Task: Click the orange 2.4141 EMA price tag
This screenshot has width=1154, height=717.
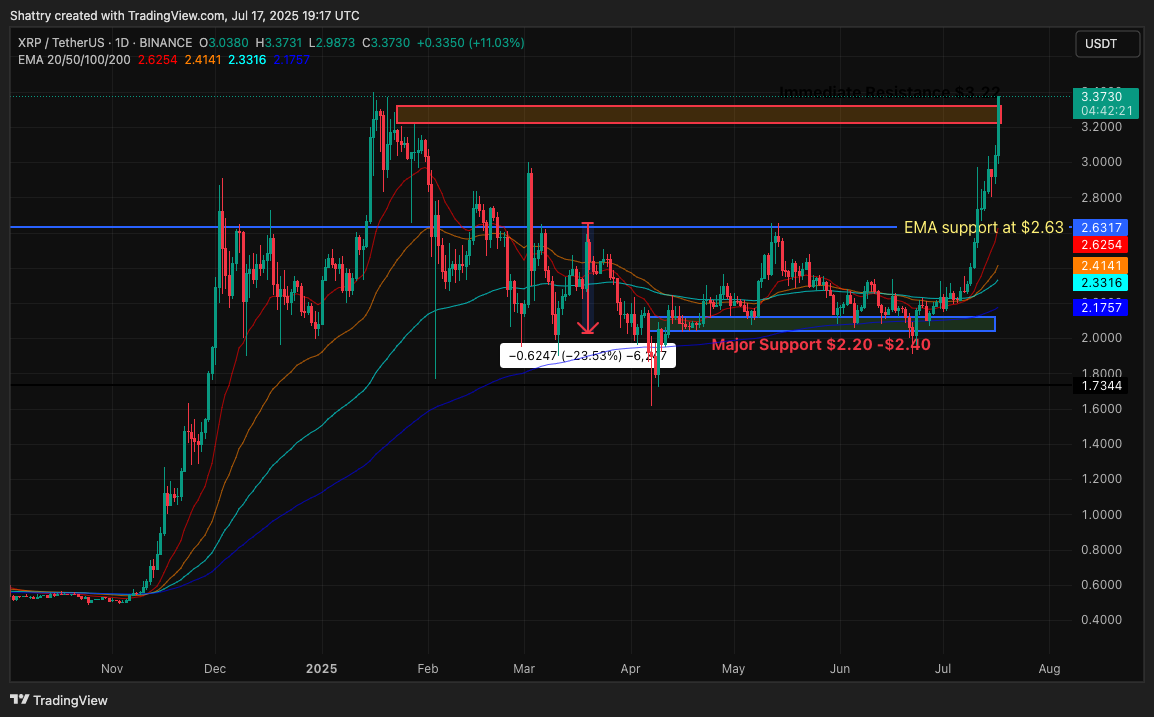Action: 1099,265
